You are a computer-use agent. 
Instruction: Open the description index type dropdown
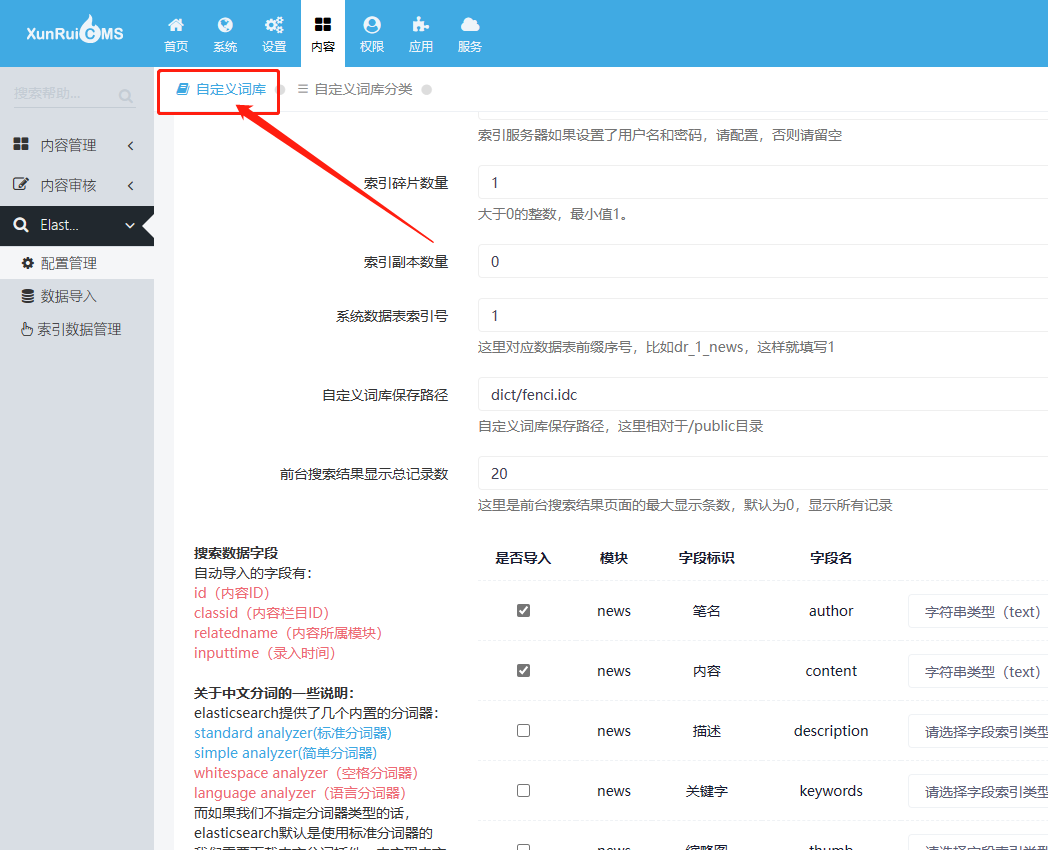click(978, 732)
